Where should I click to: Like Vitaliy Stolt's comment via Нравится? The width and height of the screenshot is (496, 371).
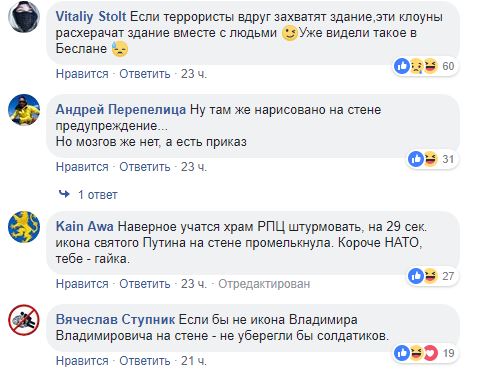point(82,74)
